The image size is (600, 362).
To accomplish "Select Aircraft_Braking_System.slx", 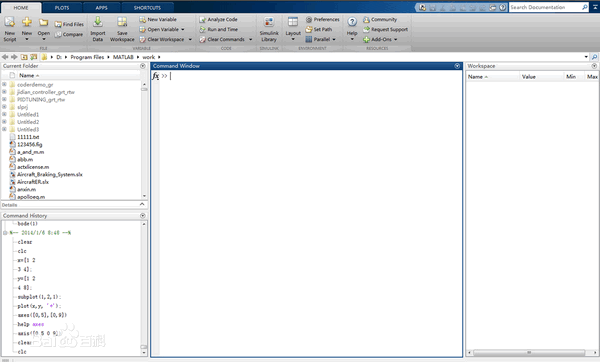I will pyautogui.click(x=49, y=174).
